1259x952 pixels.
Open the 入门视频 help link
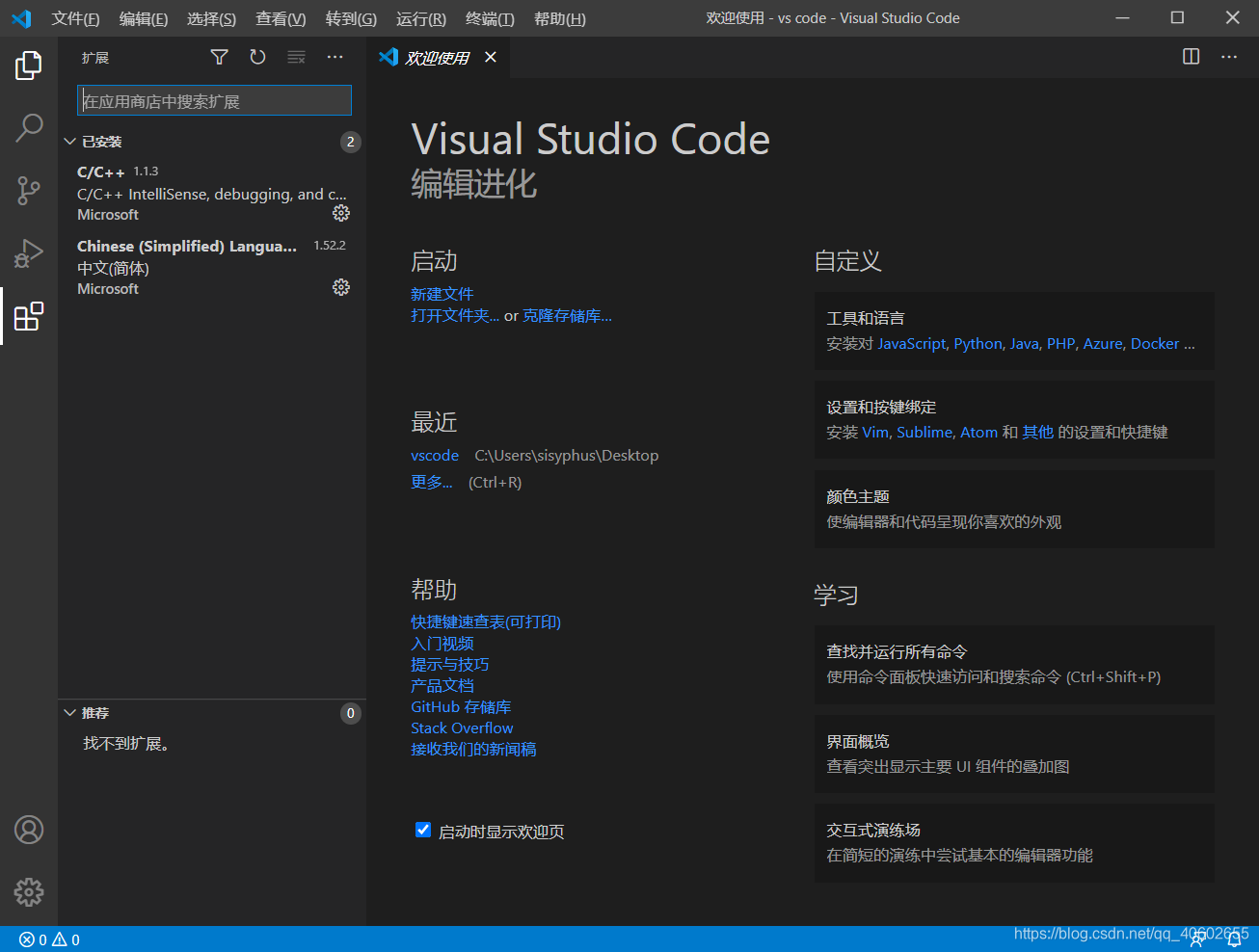tap(442, 644)
